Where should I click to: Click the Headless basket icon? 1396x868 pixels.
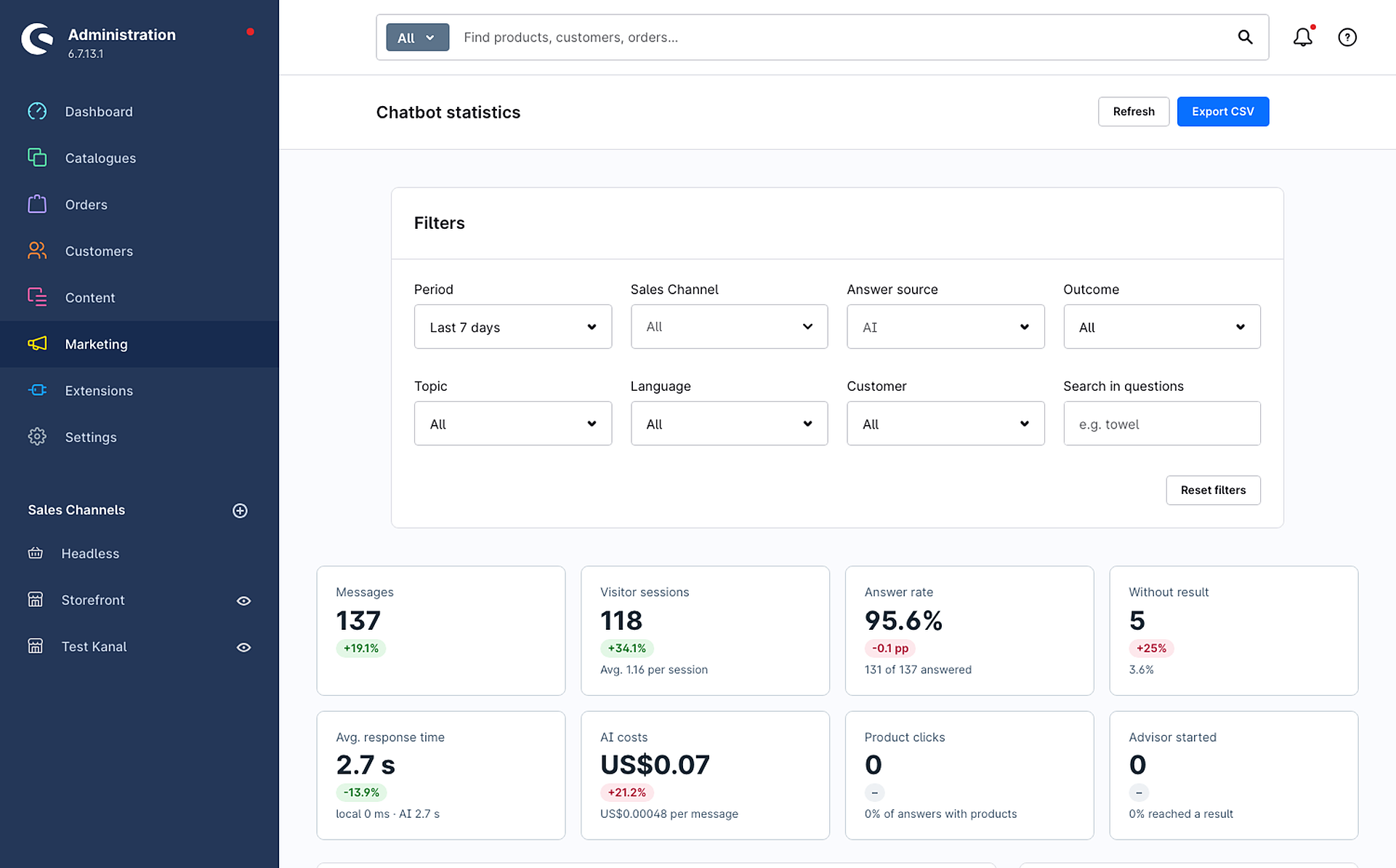pyautogui.click(x=36, y=553)
